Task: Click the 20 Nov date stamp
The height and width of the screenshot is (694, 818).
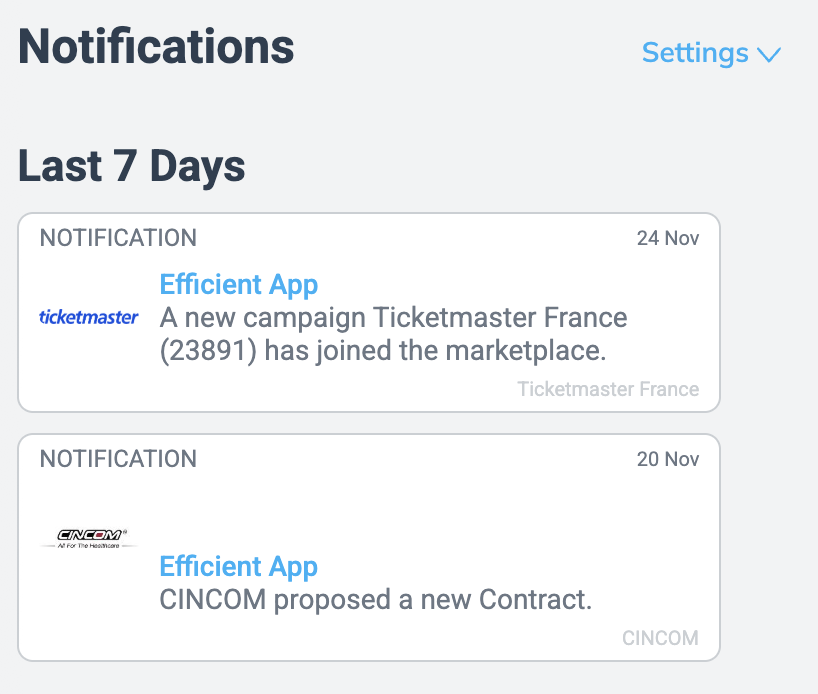Action: pyautogui.click(x=668, y=459)
